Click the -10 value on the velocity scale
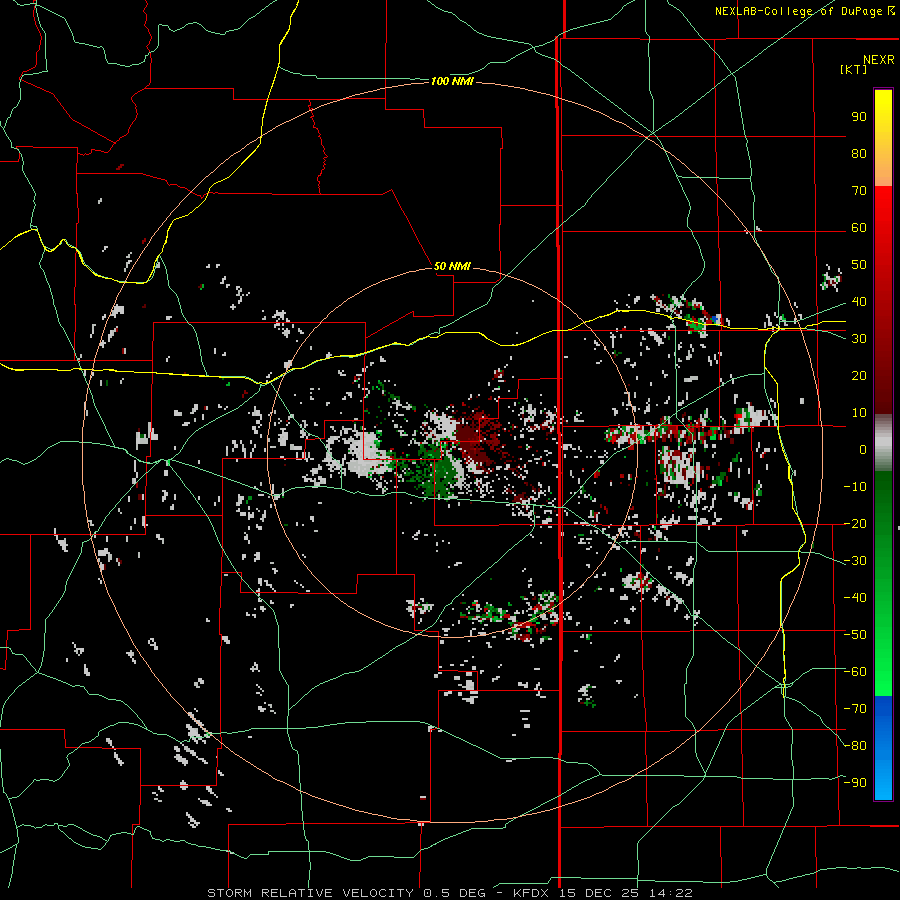900x900 pixels. point(855,487)
